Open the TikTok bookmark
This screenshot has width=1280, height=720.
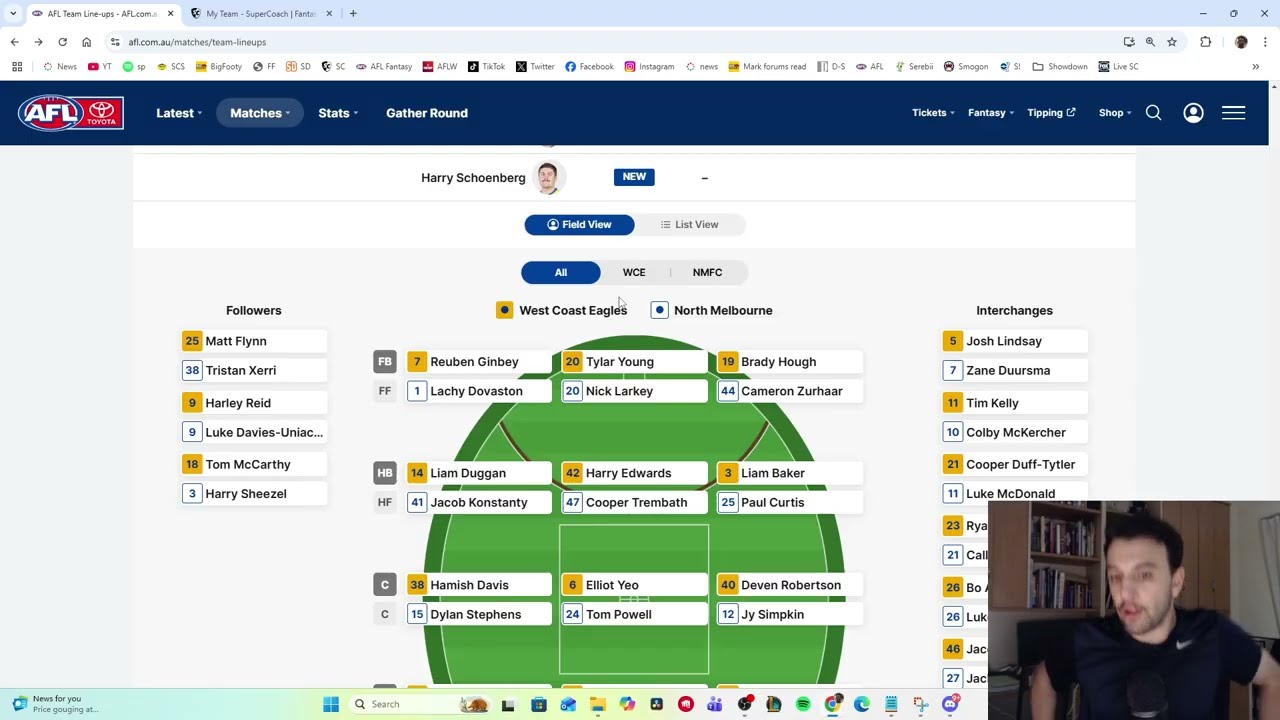(x=487, y=67)
